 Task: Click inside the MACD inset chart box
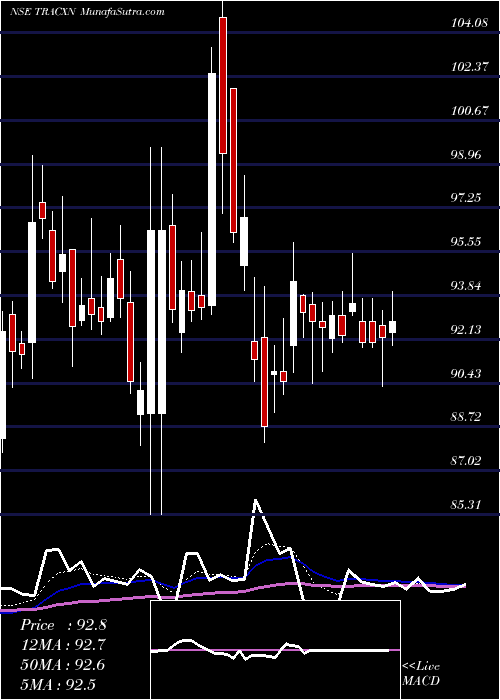tap(275, 650)
